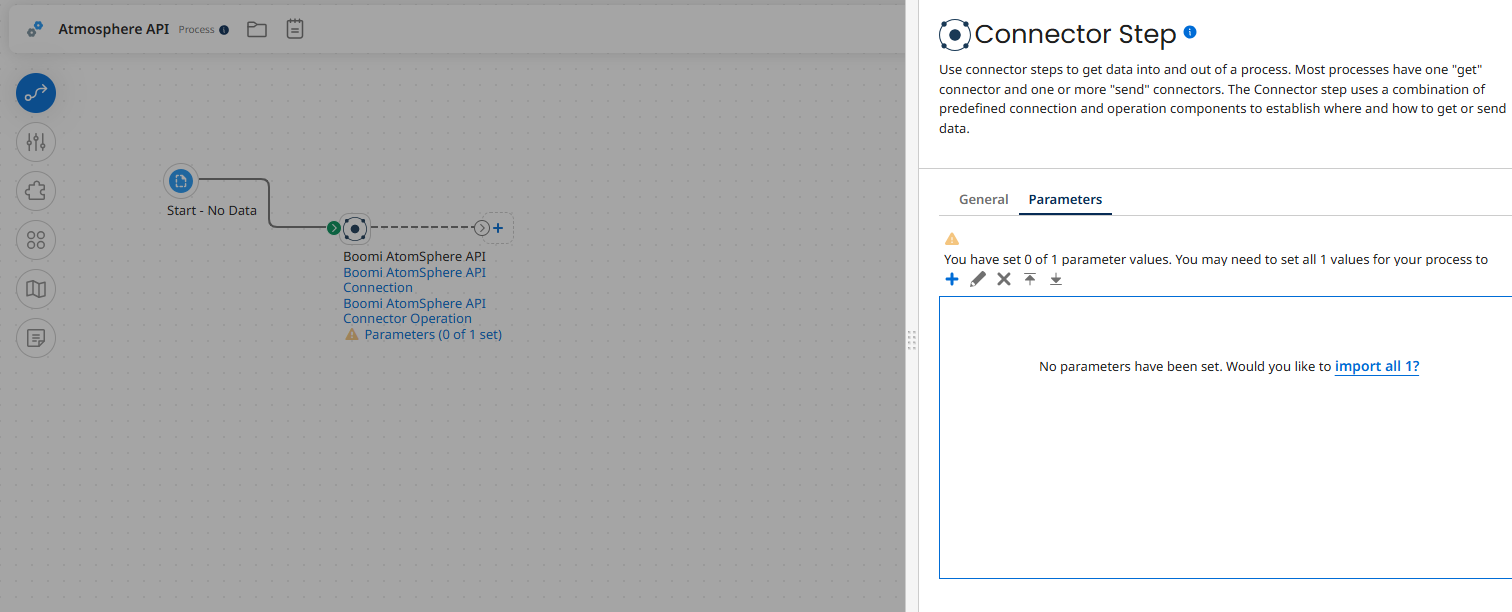Image resolution: width=1512 pixels, height=612 pixels.
Task: Switch to the General tab
Action: tap(983, 199)
